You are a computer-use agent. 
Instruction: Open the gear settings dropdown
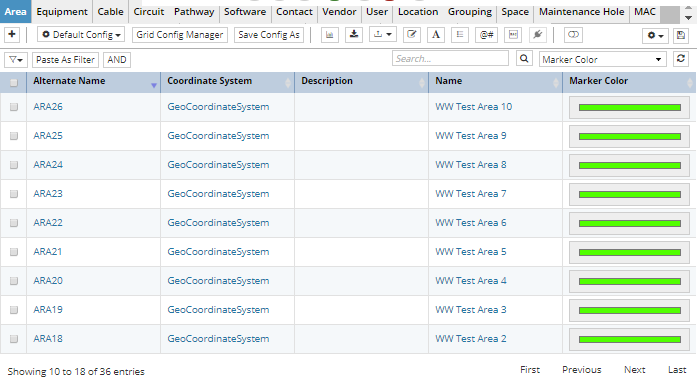[x=655, y=35]
